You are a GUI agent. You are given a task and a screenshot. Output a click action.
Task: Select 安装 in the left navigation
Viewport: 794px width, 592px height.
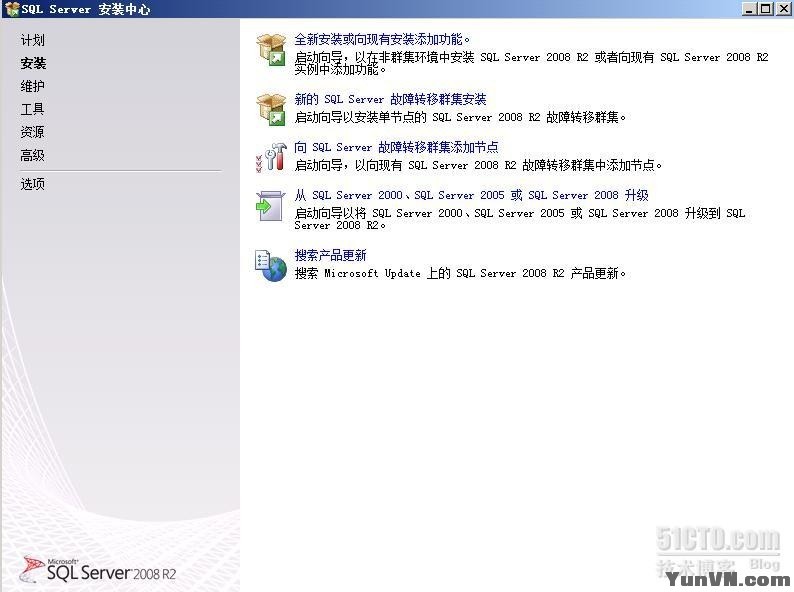[x=33, y=63]
